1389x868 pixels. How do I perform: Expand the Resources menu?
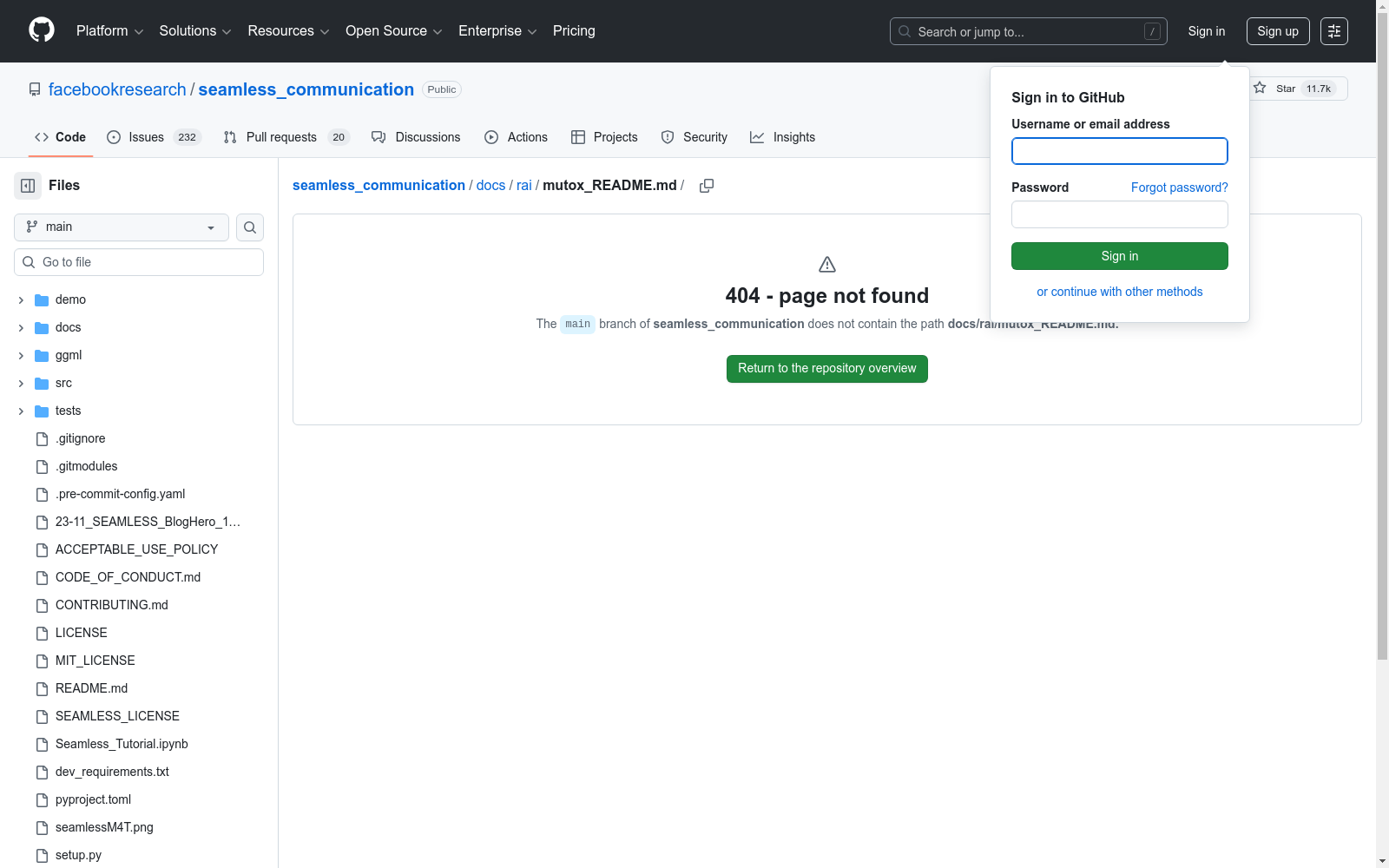click(x=288, y=31)
